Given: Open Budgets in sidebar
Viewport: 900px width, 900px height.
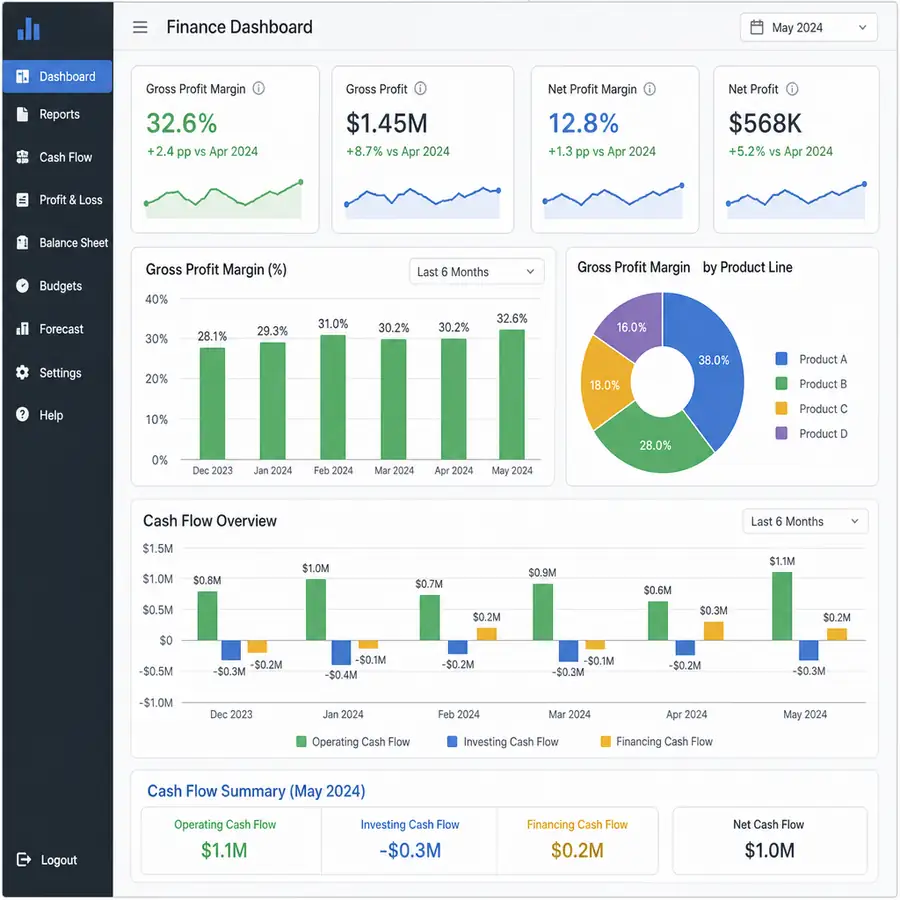Looking at the screenshot, I should click(x=57, y=286).
